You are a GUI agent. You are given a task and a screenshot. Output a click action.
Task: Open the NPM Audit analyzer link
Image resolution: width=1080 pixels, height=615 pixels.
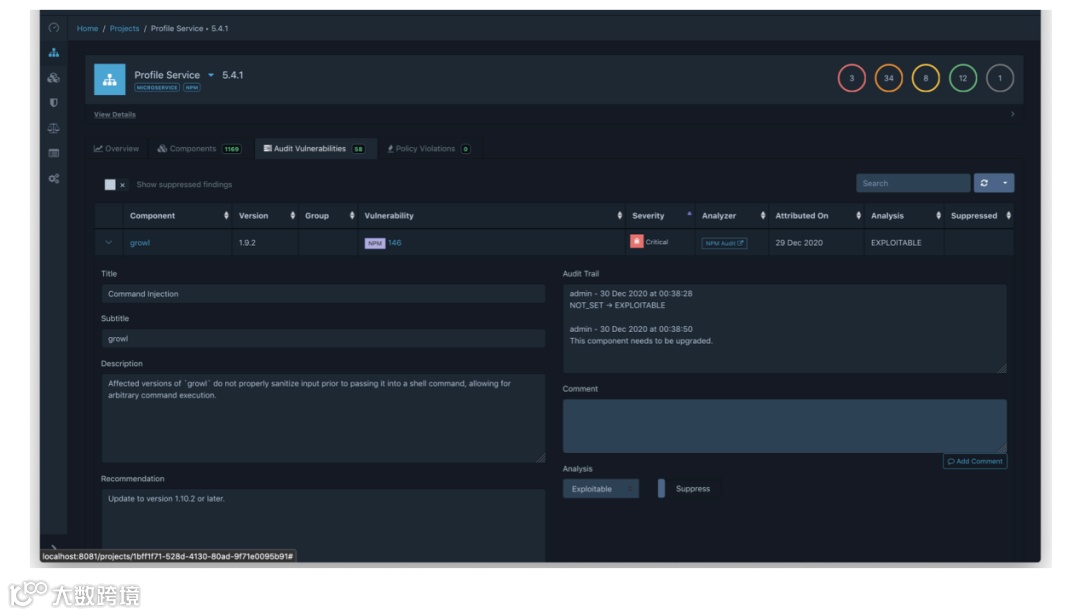coord(724,243)
